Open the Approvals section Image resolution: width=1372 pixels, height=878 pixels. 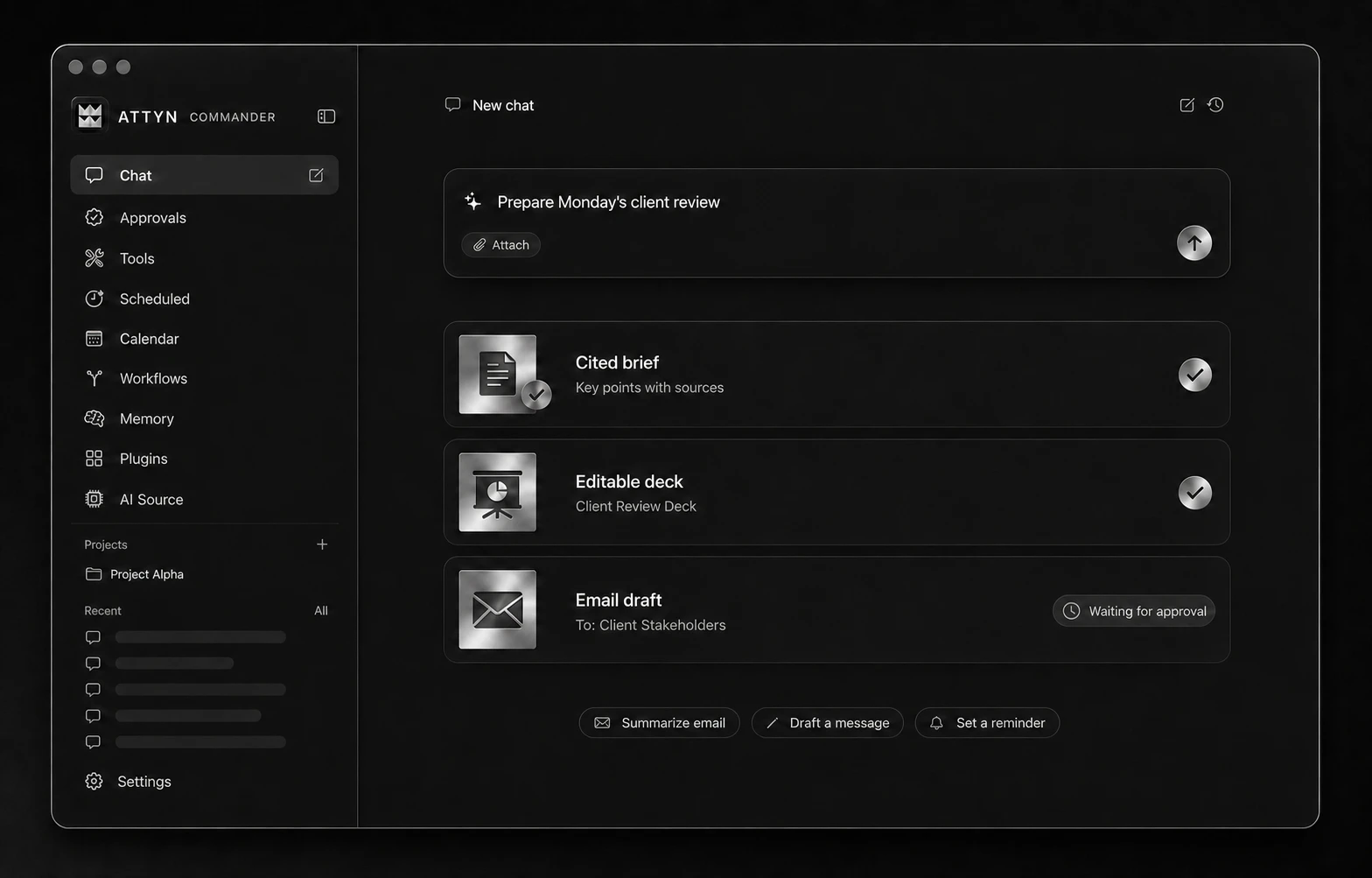204,218
